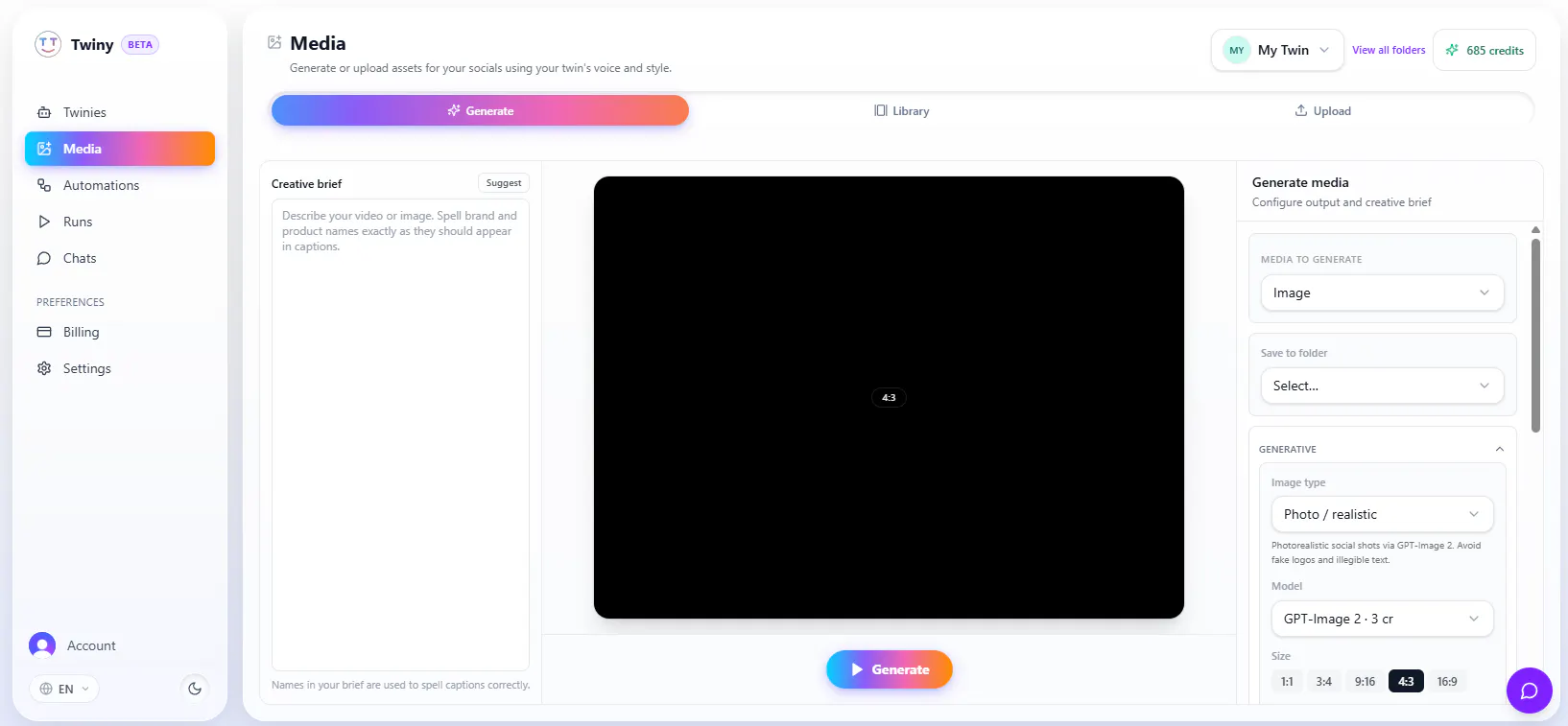
Task: Select Media in the sidebar
Action: coord(120,149)
